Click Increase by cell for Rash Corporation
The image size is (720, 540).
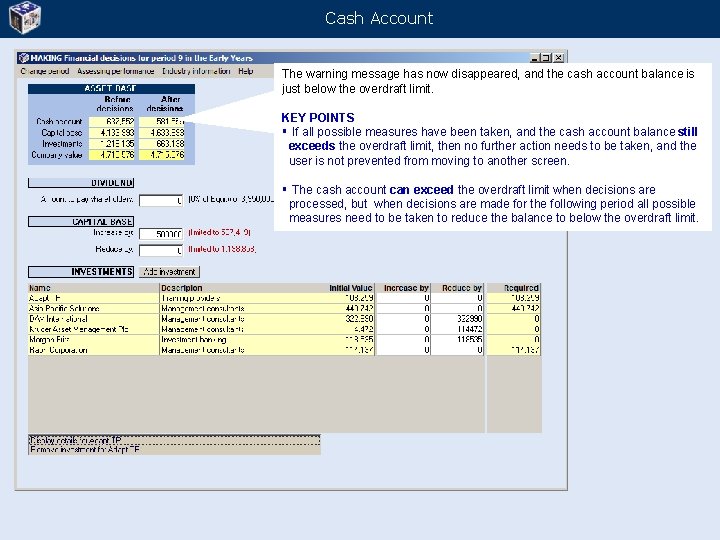(403, 350)
